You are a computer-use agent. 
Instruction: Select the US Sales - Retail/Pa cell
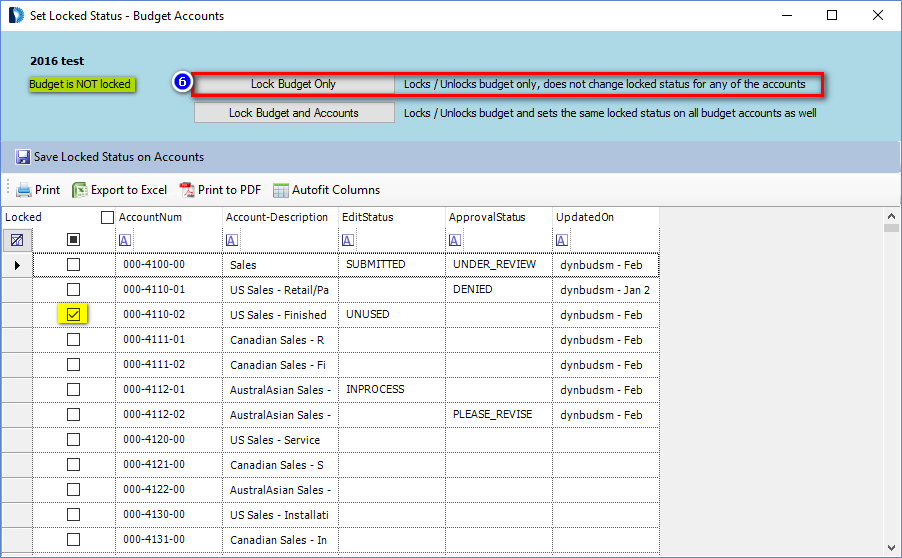click(280, 289)
